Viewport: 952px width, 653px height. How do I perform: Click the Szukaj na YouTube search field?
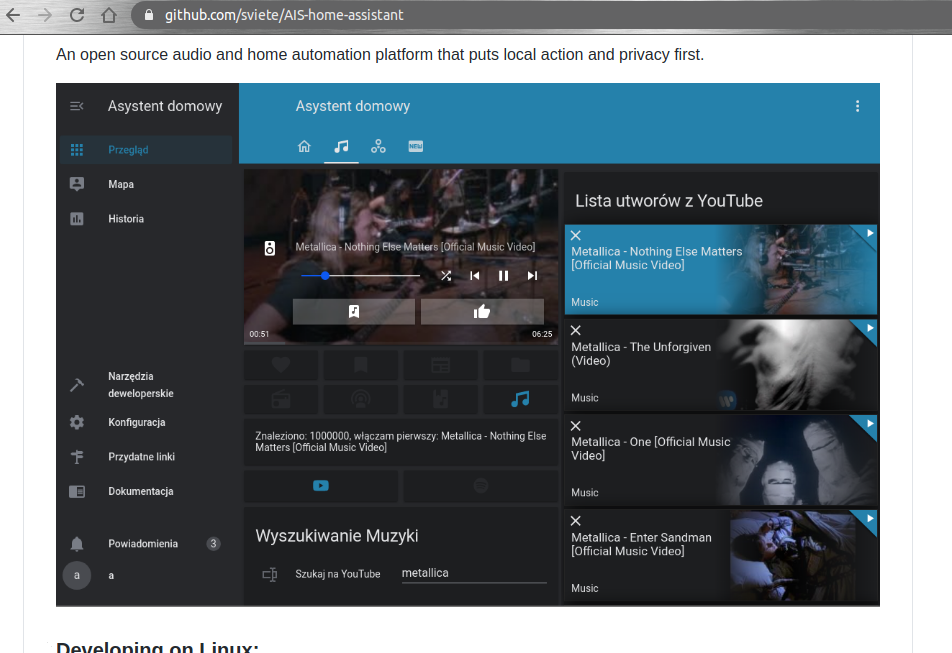click(x=473, y=574)
